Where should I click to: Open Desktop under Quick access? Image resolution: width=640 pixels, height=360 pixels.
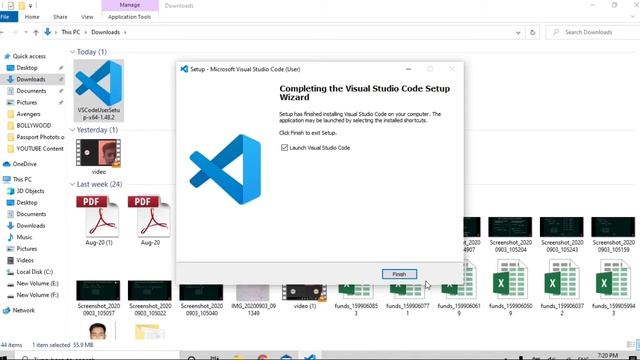tap(27, 68)
